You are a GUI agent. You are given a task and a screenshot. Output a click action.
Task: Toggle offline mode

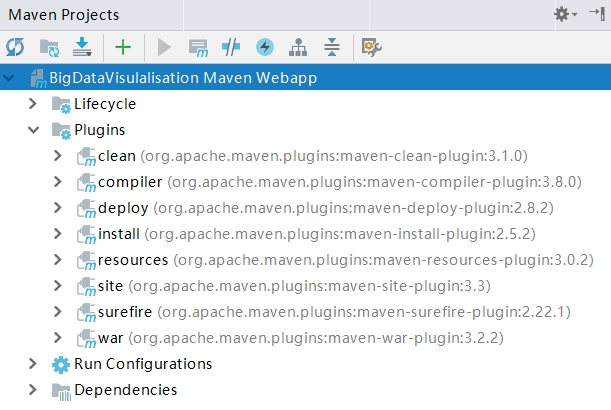tap(231, 47)
